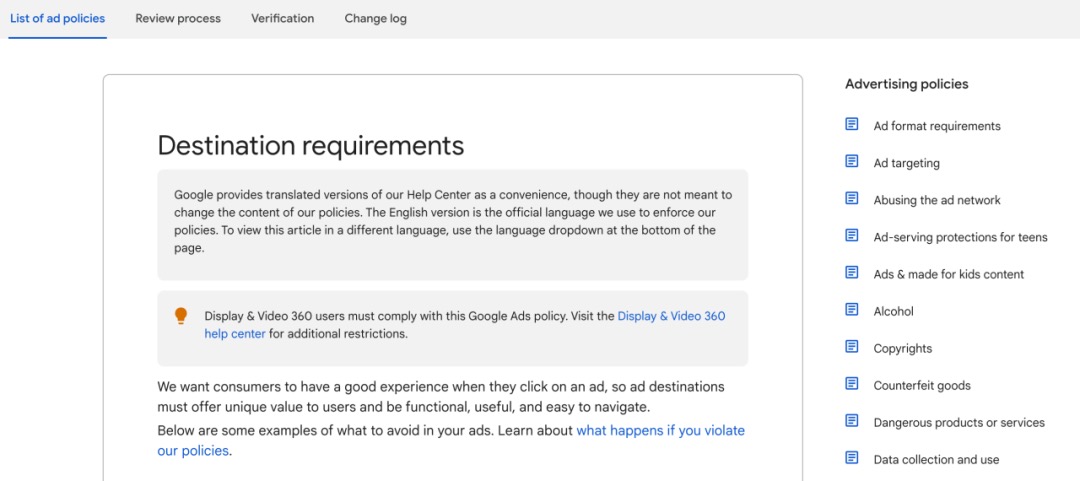Image resolution: width=1080 pixels, height=481 pixels.
Task: Open Ad-serving protections for teens policy
Action: point(960,237)
